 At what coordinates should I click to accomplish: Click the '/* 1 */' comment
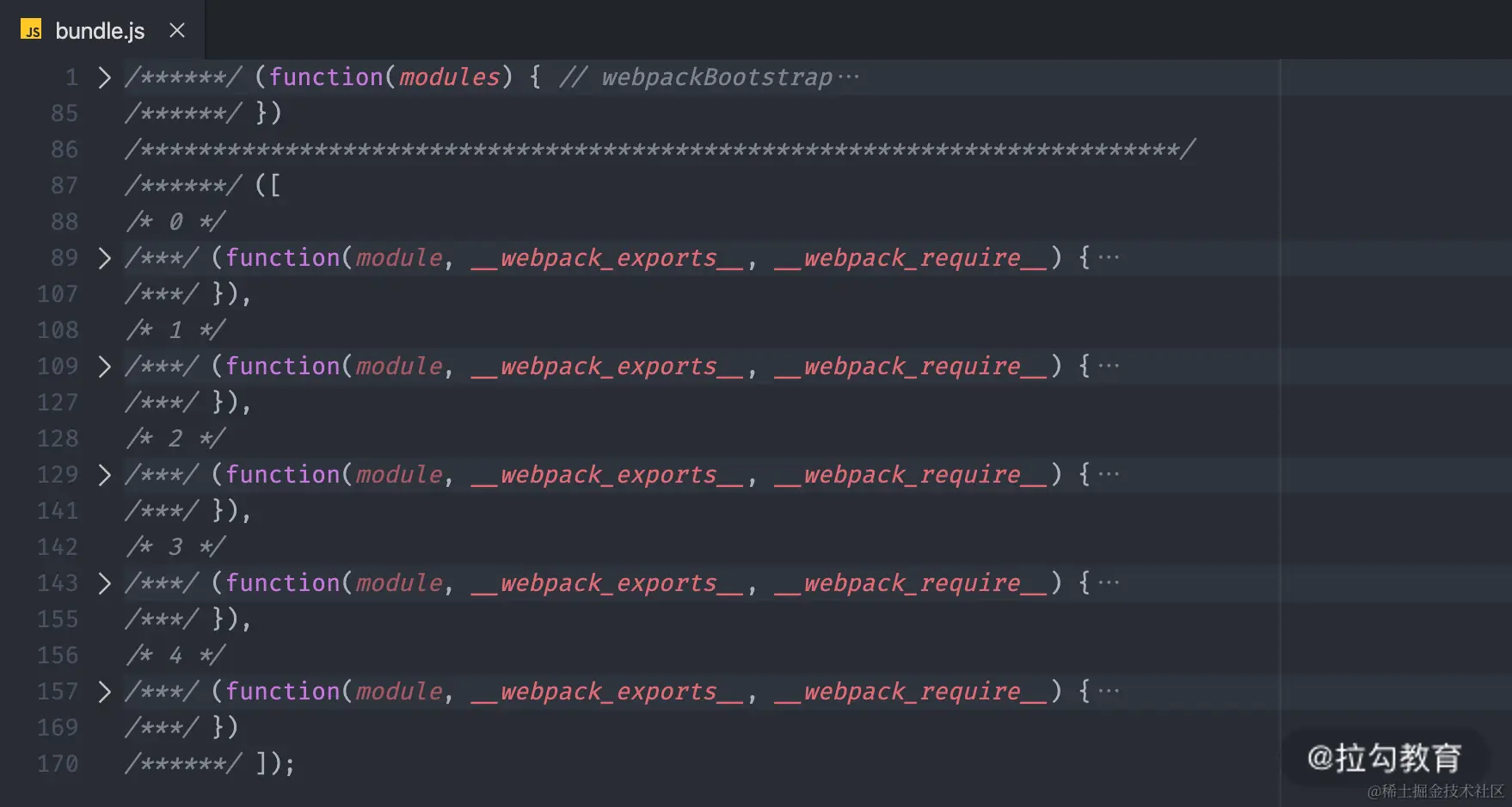(x=175, y=330)
